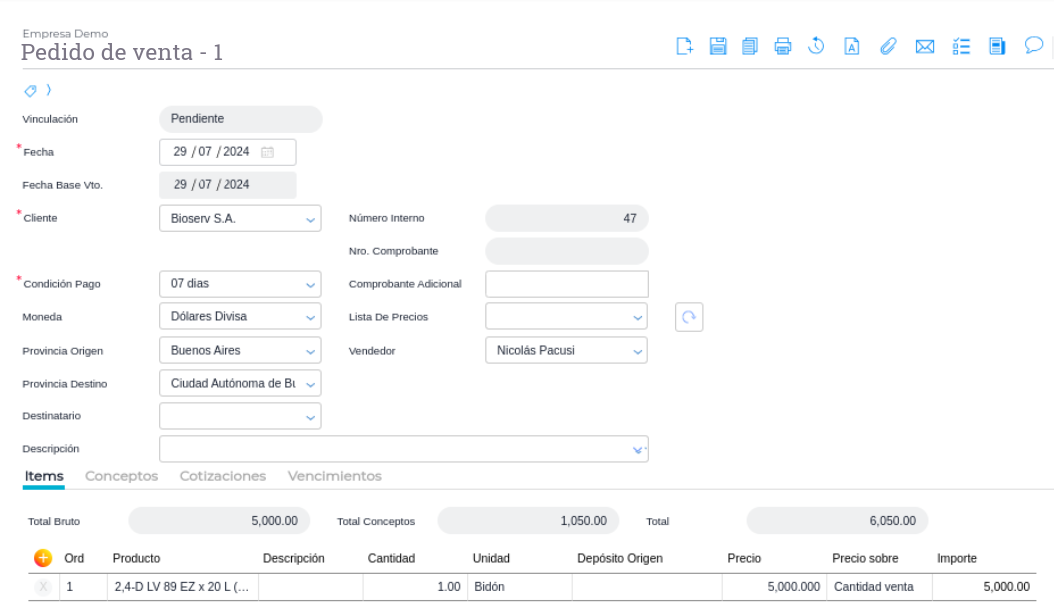Image resolution: width=1054 pixels, height=606 pixels.
Task: Switch to the Vencimientos tab
Action: point(335,476)
